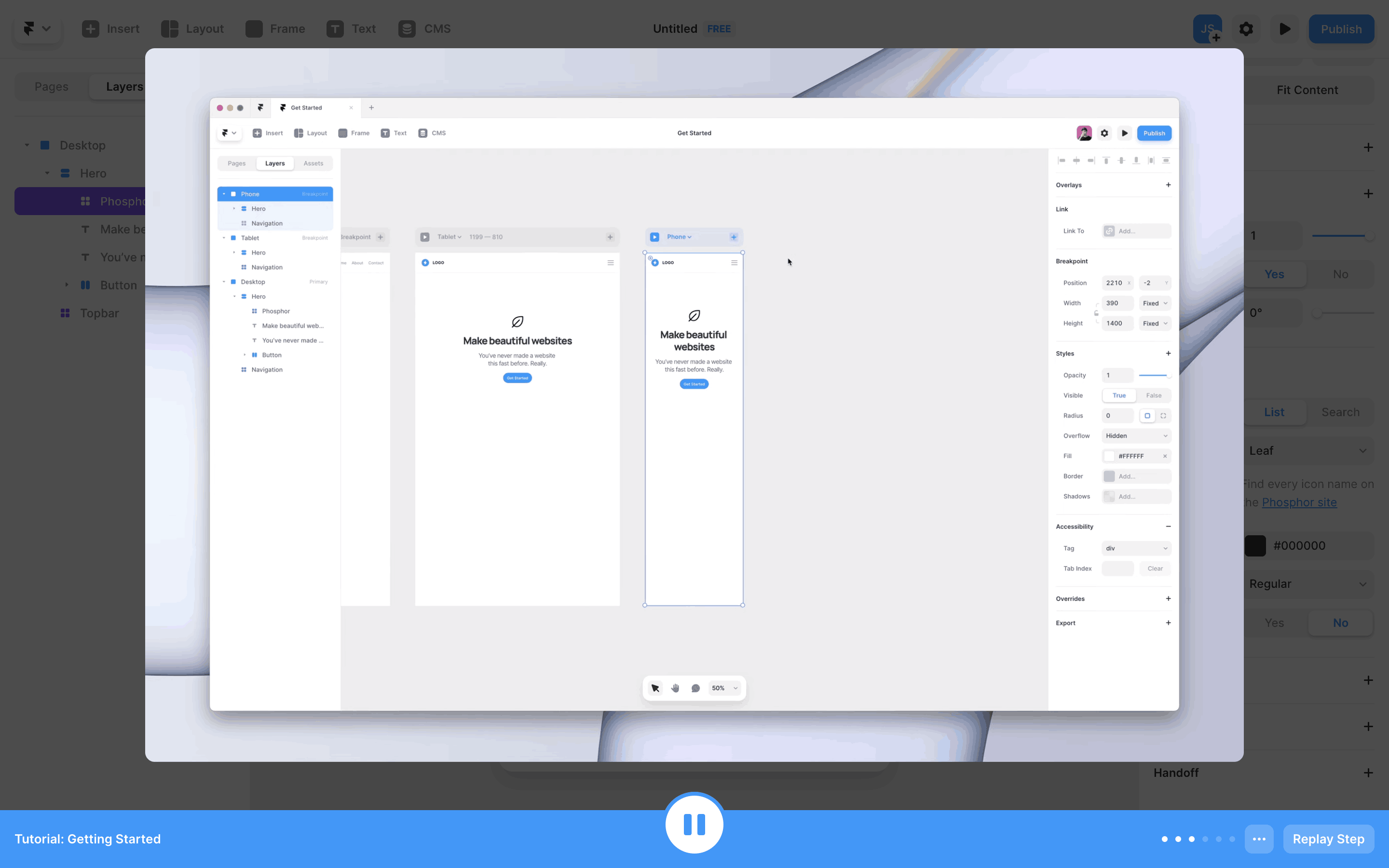Open the CMS panel

click(x=425, y=29)
